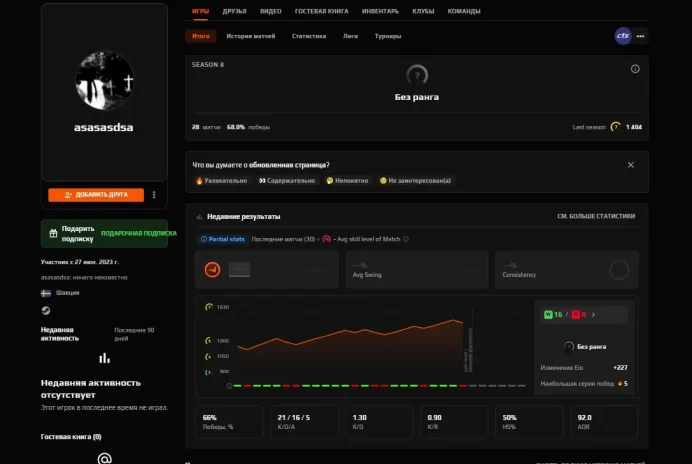
Task: Choose the Увлекательно feedback option
Action: (x=222, y=181)
